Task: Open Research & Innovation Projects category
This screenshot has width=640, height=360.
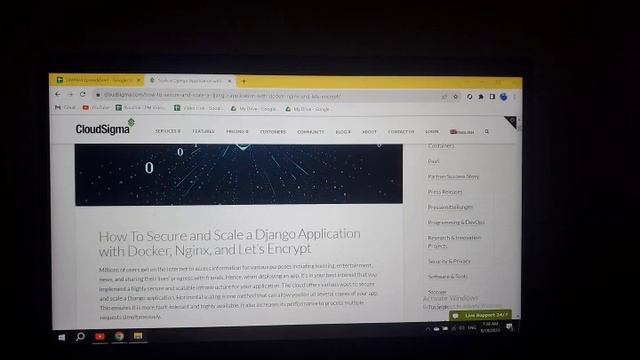Action: [454, 241]
